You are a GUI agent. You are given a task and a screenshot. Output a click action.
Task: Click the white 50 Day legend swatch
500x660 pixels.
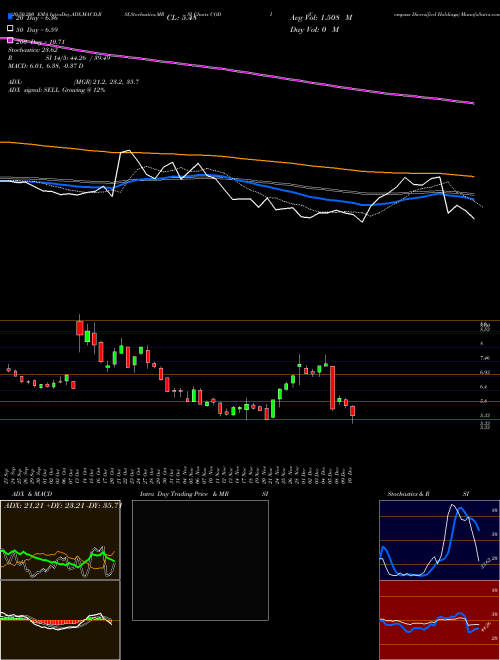point(10,29)
